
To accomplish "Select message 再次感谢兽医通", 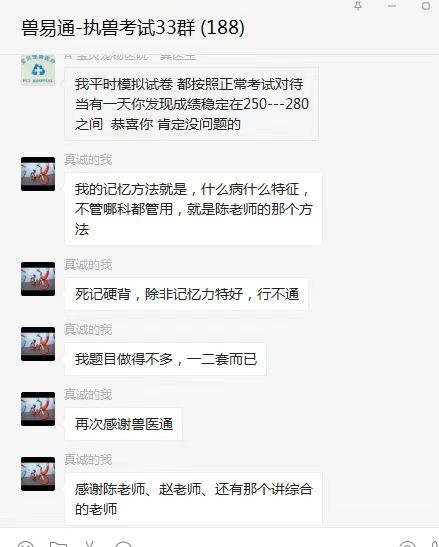I will (x=124, y=424).
